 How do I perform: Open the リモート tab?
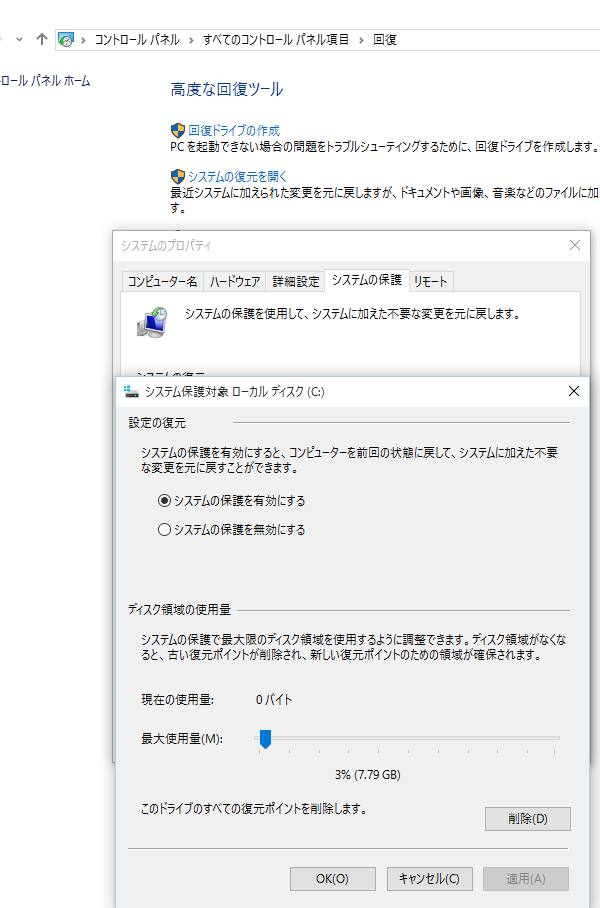point(431,281)
